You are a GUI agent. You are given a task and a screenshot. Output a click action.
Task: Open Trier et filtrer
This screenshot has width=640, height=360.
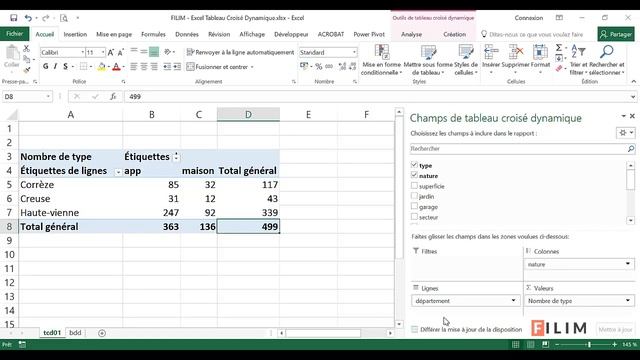point(578,60)
